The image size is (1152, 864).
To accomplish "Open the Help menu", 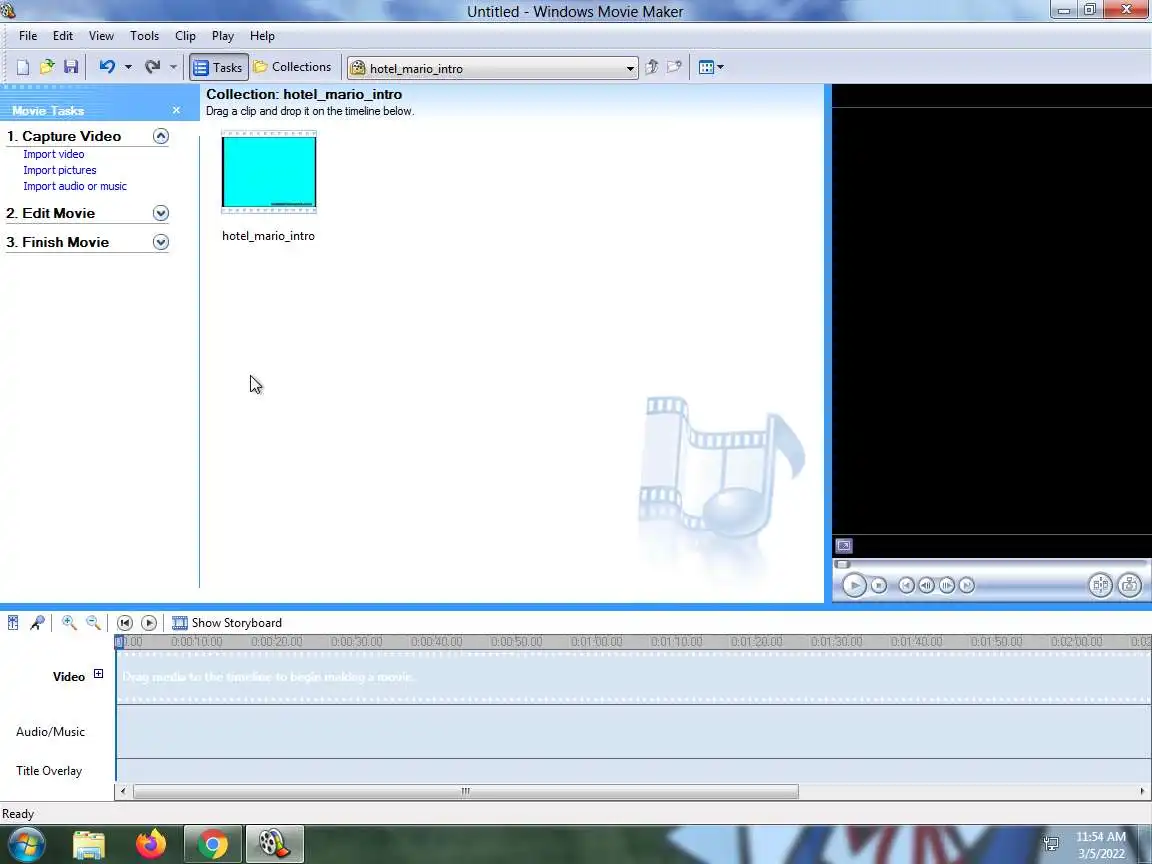I will (262, 36).
